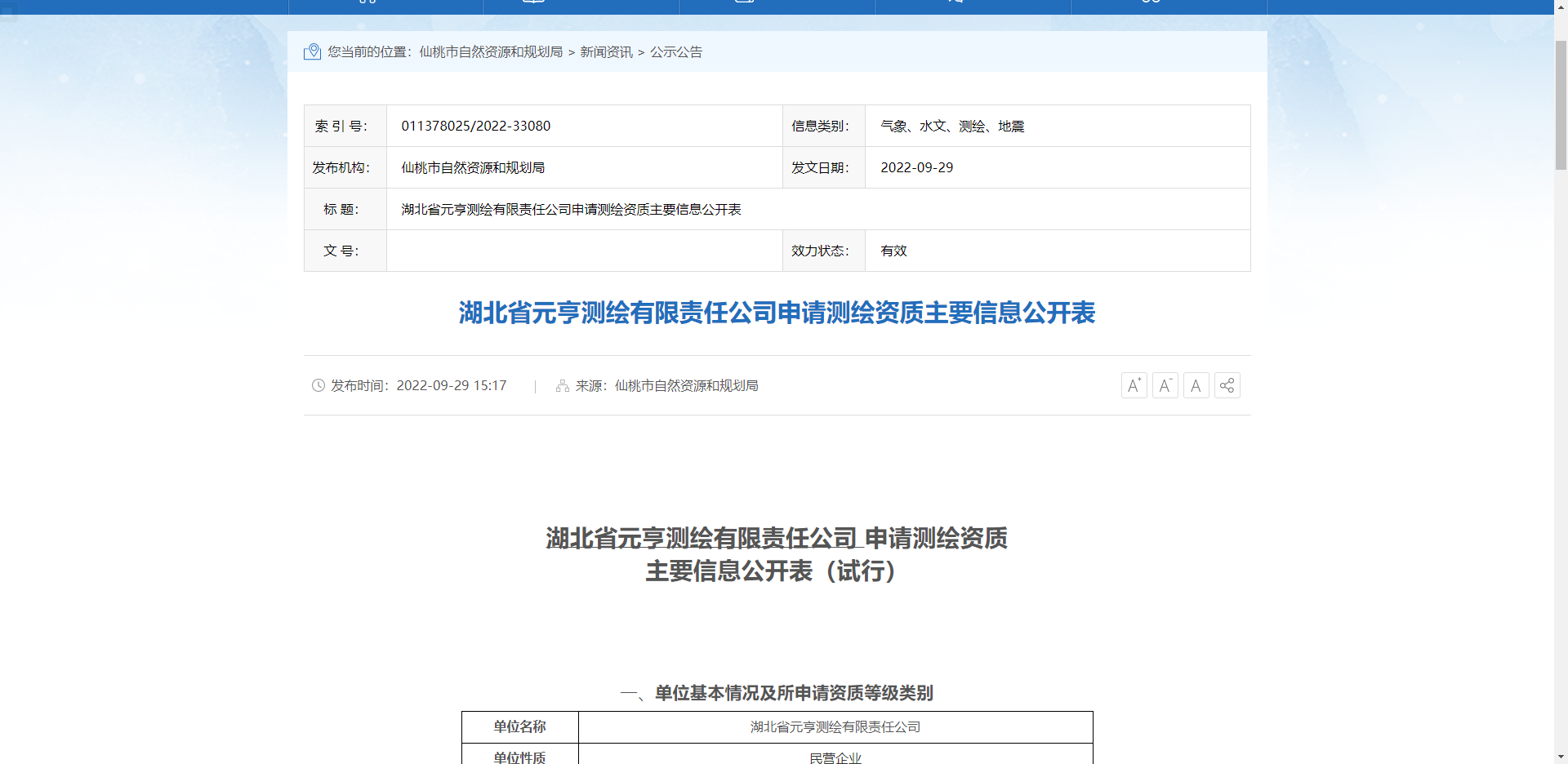Click the location pin breadcrumb icon
Viewport: 1568px width, 764px height.
(x=314, y=51)
